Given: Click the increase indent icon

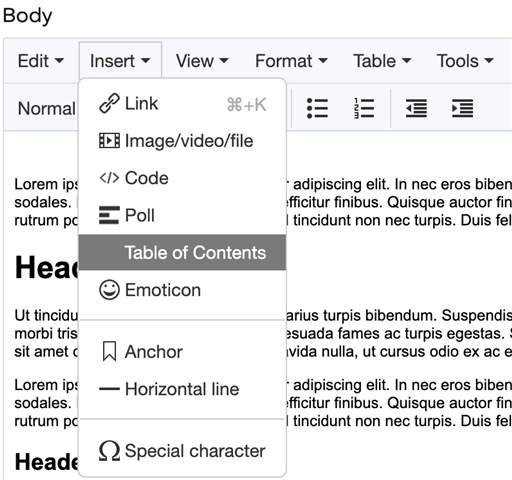Looking at the screenshot, I should [x=463, y=108].
